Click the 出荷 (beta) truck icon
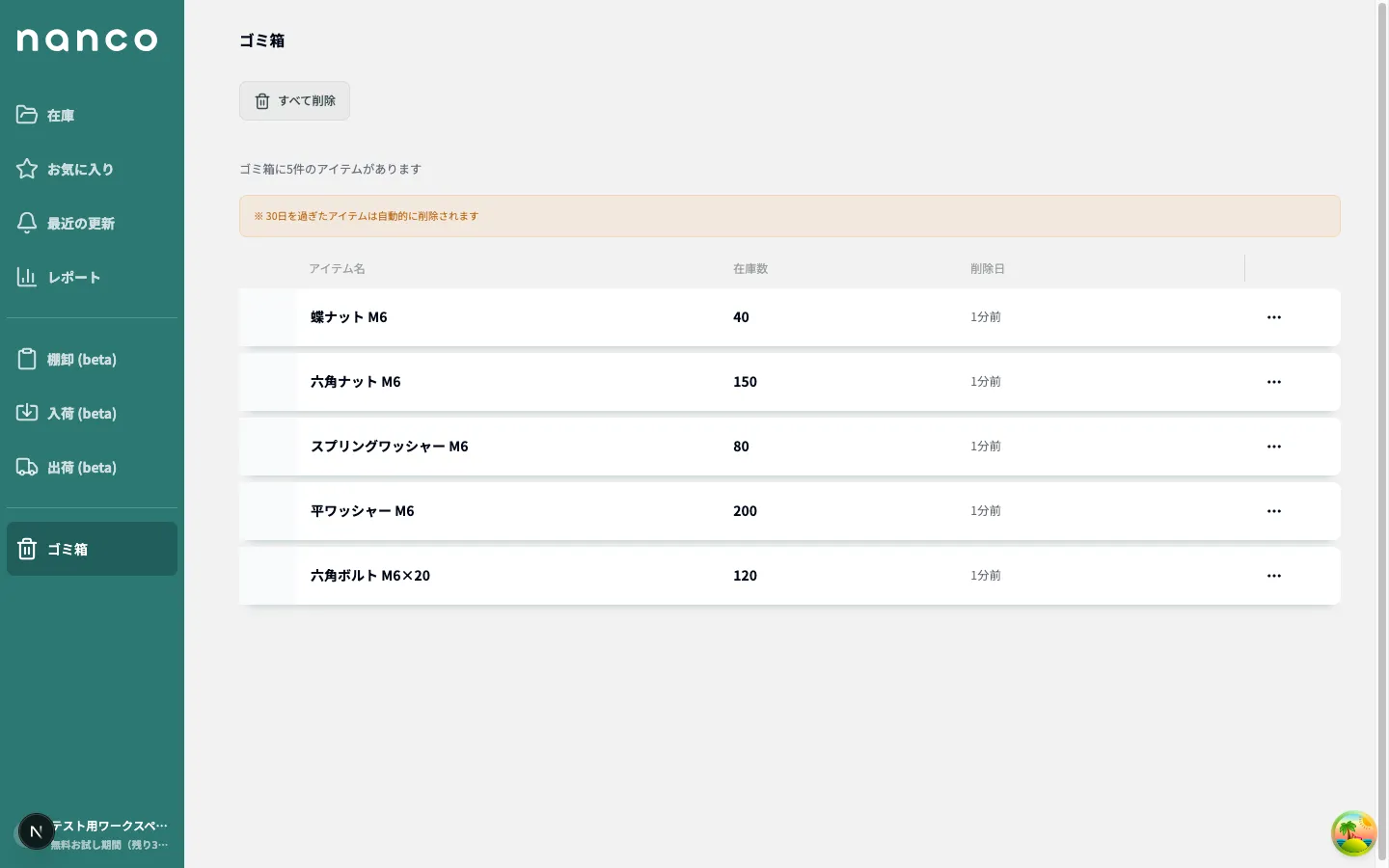 pyautogui.click(x=27, y=467)
